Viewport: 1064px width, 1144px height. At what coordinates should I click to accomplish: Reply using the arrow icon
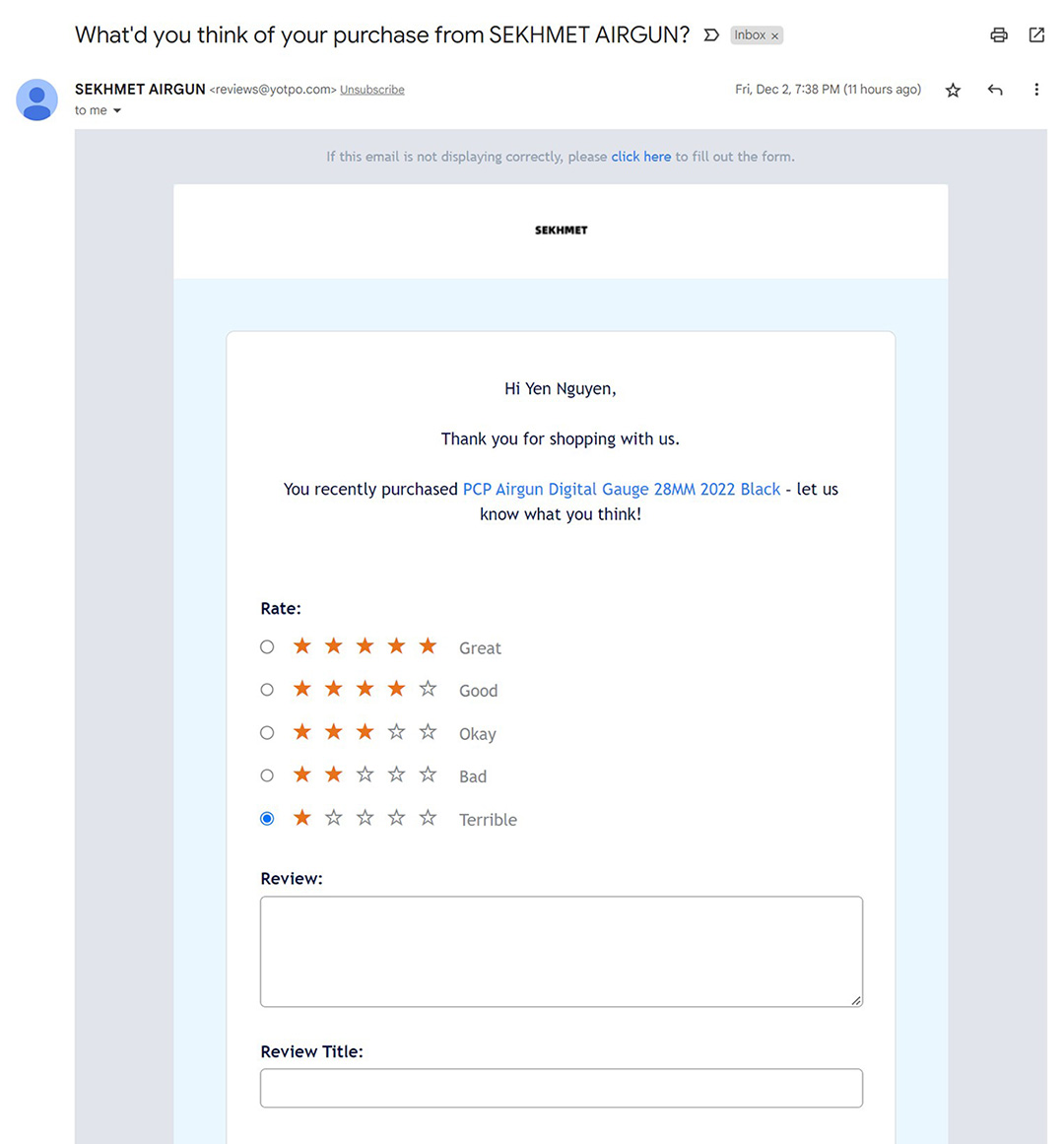[995, 90]
